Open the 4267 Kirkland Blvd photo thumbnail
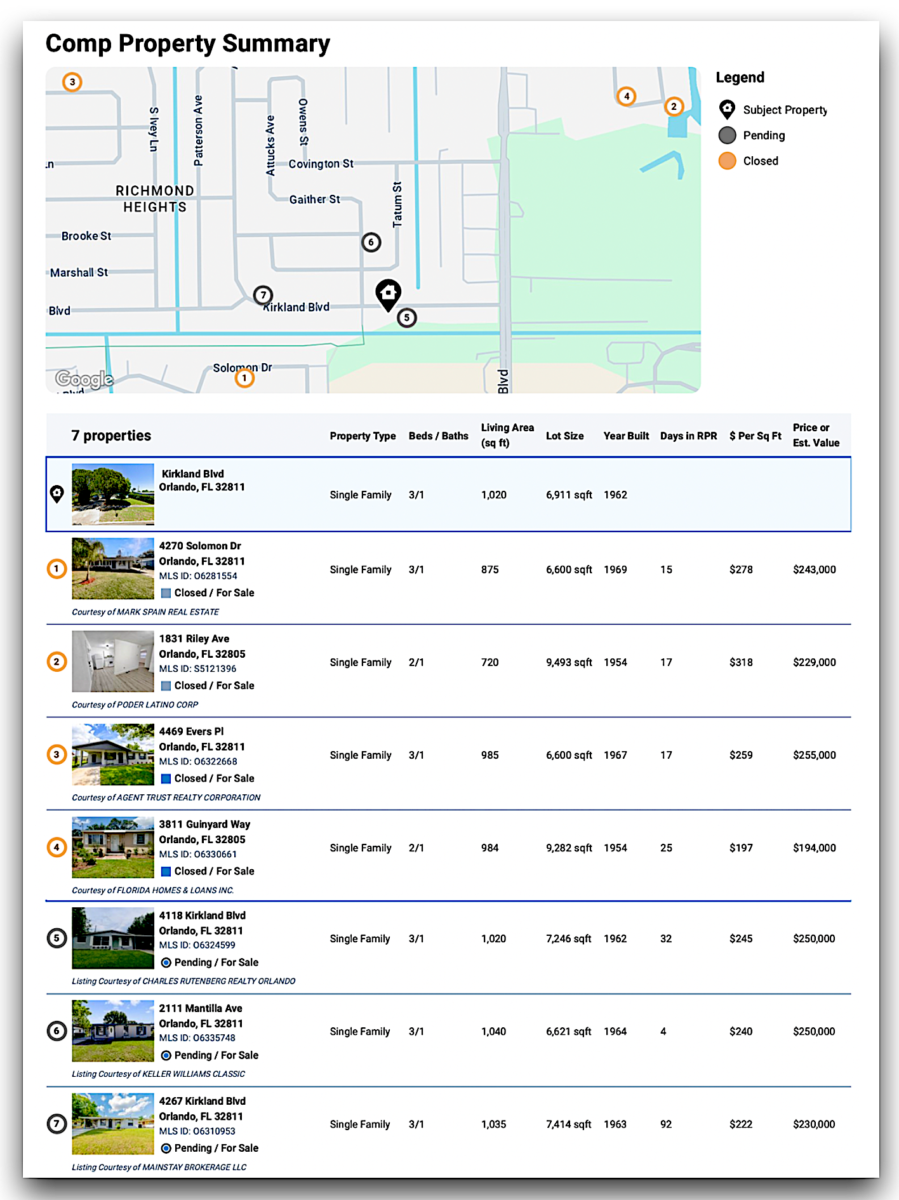The width and height of the screenshot is (899, 1200). pyautogui.click(x=113, y=1124)
